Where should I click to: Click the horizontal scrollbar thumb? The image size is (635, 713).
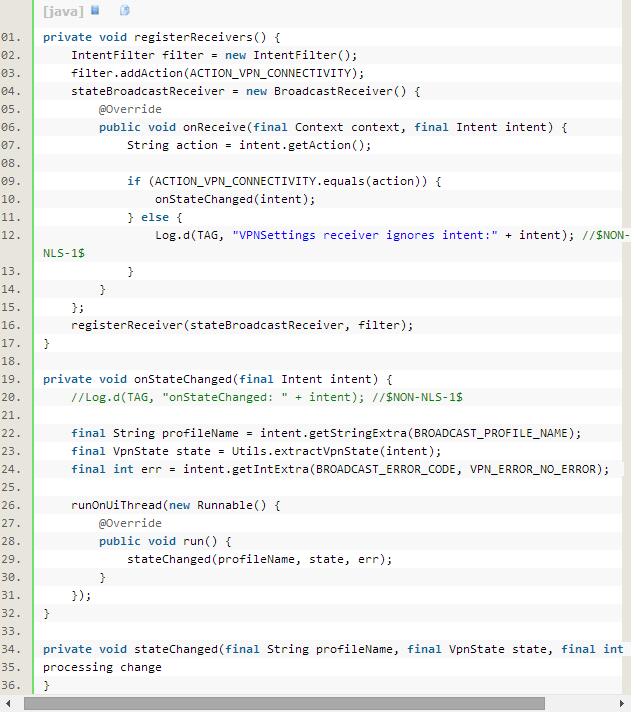284,703
